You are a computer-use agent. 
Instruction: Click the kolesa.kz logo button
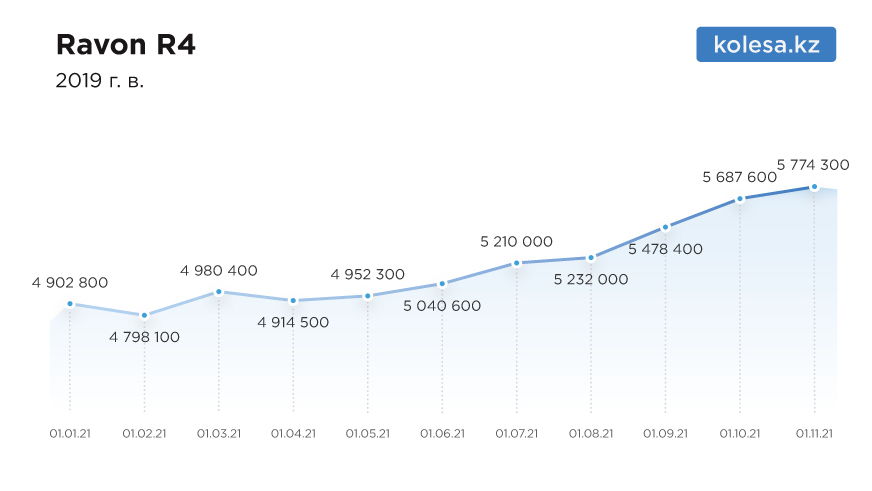[766, 44]
